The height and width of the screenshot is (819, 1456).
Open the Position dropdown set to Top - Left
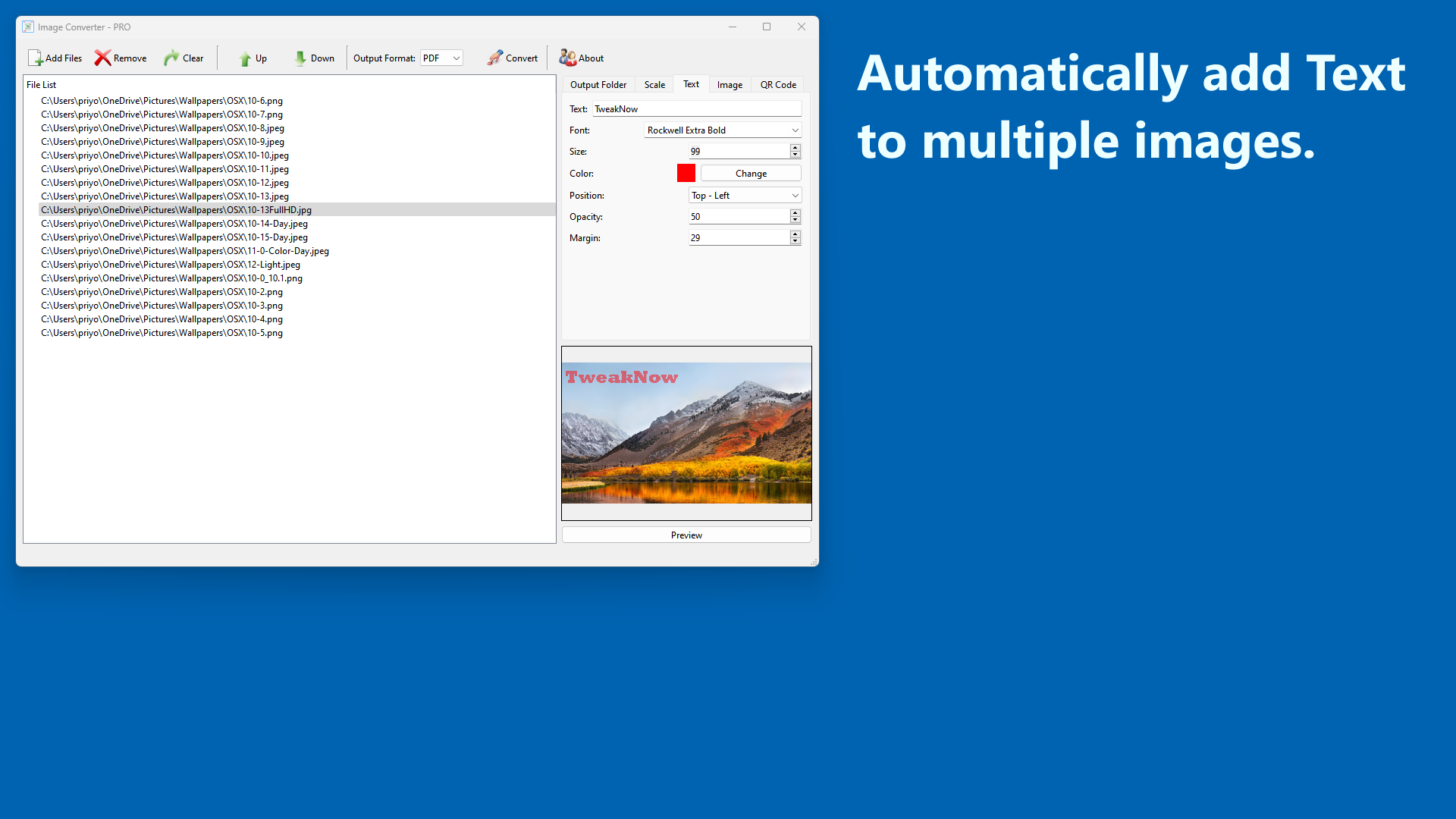click(x=745, y=196)
